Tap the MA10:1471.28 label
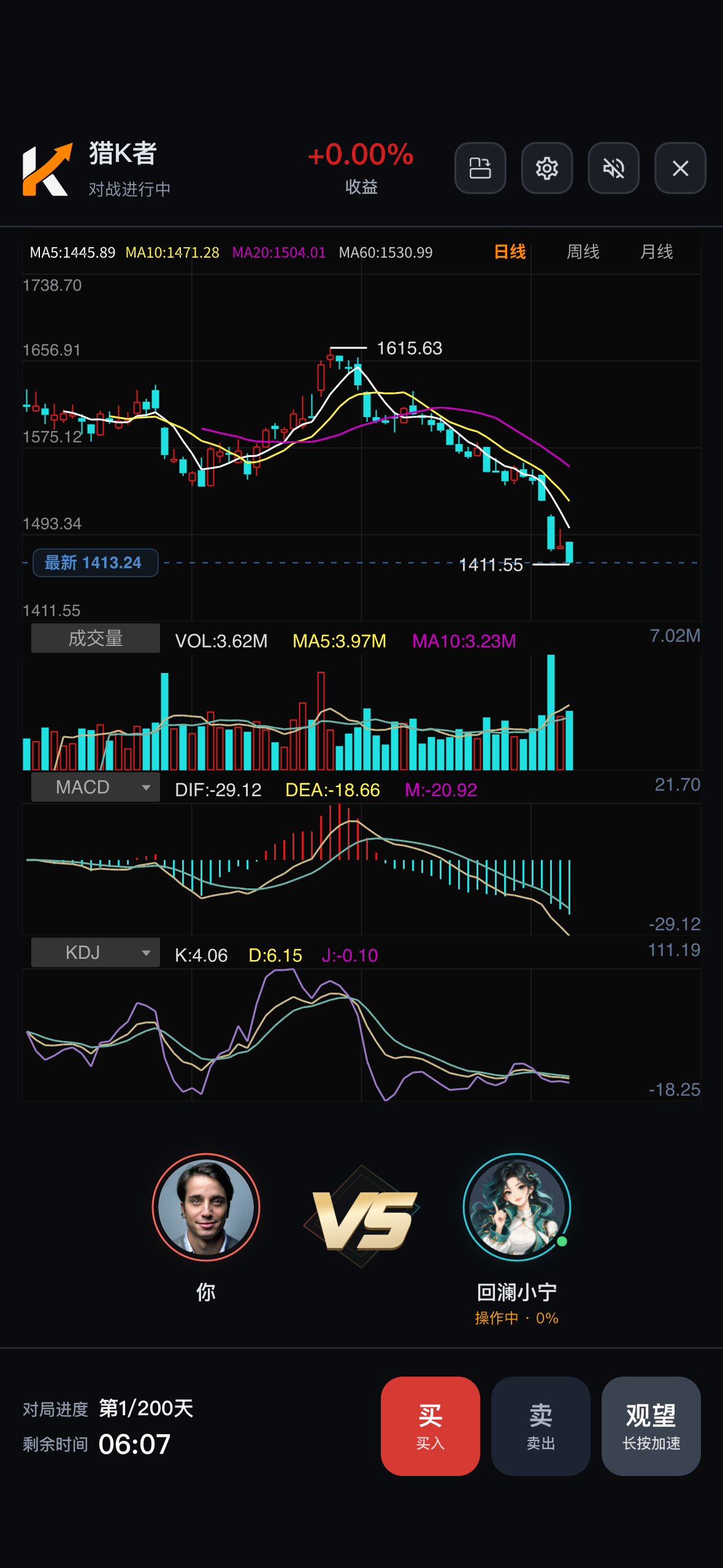Screen dimensions: 723x1568 tap(172, 253)
